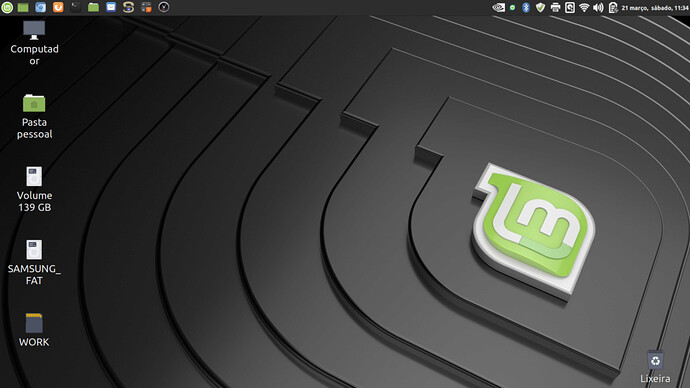
Task: Select the Pasta pessoal folder icon
Action: [x=34, y=117]
